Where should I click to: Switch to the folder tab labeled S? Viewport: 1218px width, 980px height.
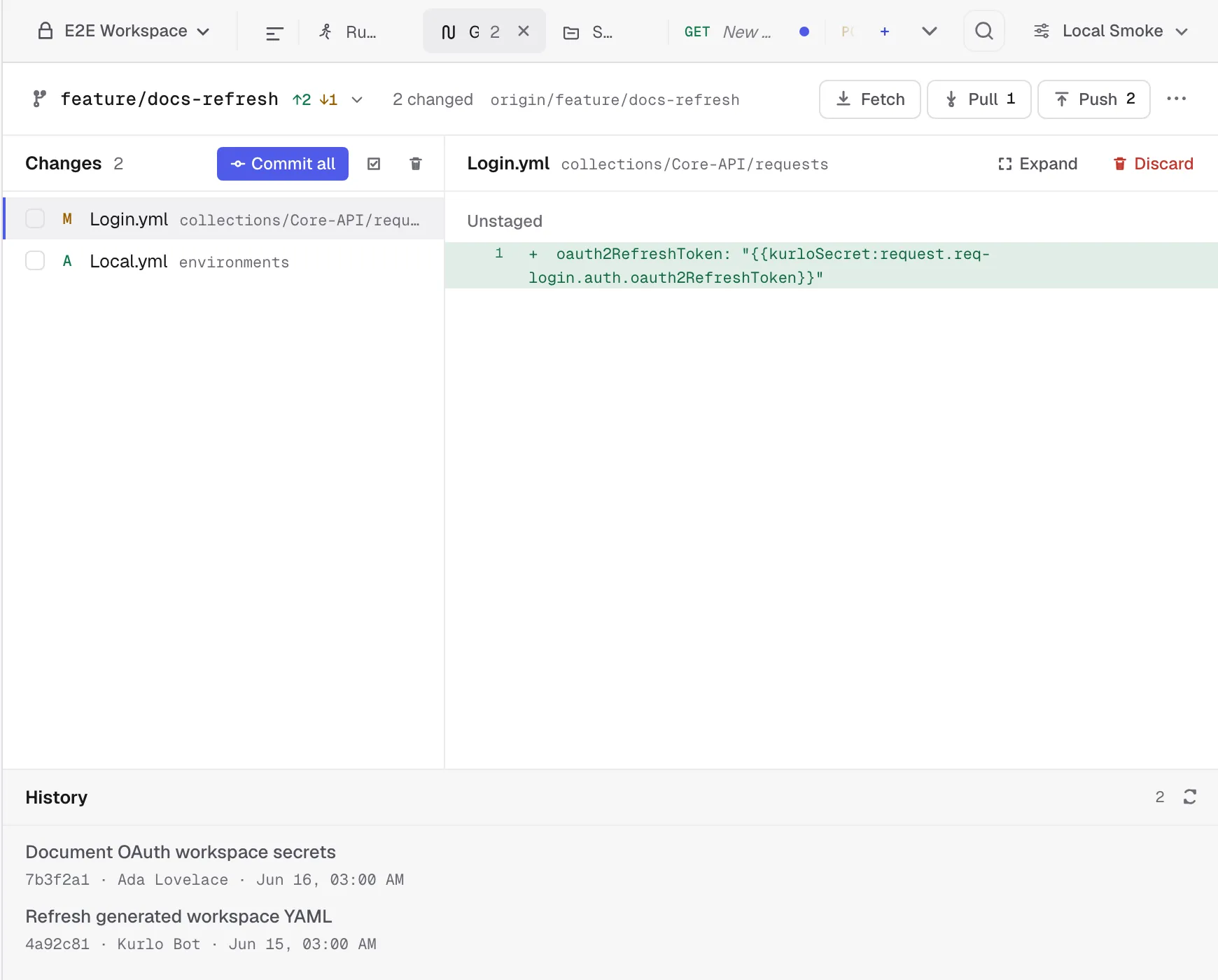click(x=589, y=32)
